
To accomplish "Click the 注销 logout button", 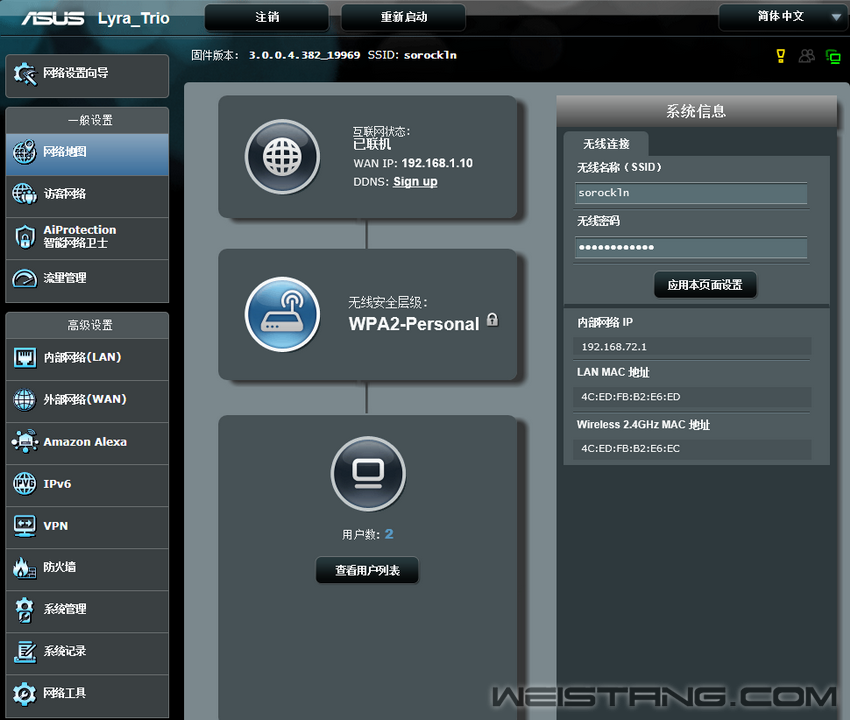I will click(x=267, y=18).
